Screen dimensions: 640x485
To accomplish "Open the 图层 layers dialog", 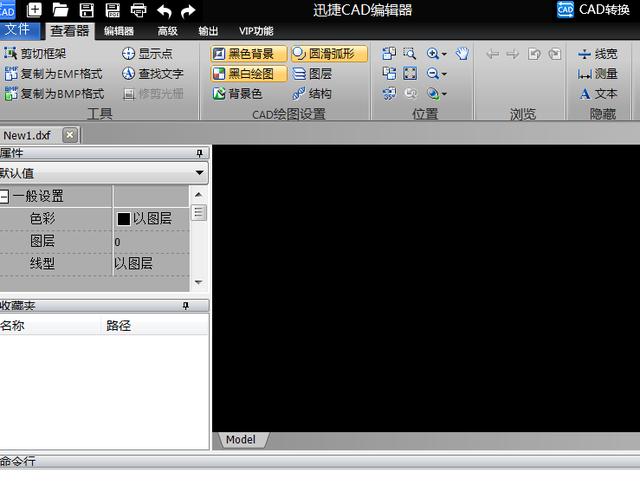I will click(x=312, y=74).
